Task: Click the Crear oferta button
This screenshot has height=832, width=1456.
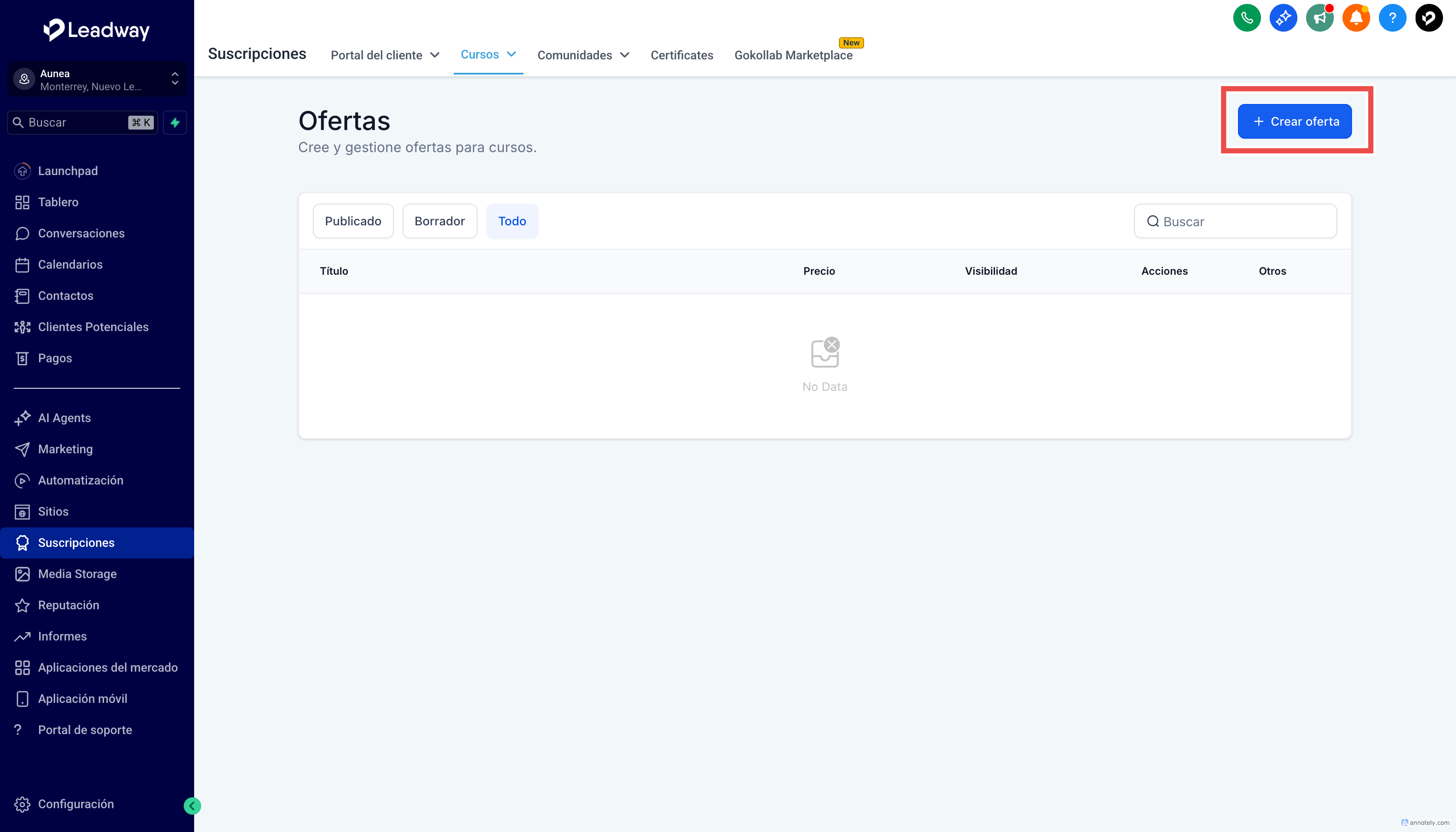Action: pyautogui.click(x=1294, y=121)
